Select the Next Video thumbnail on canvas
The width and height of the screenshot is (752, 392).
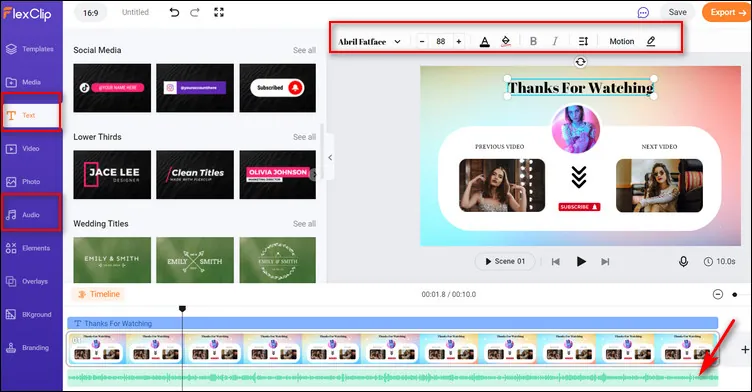pyautogui.click(x=659, y=185)
